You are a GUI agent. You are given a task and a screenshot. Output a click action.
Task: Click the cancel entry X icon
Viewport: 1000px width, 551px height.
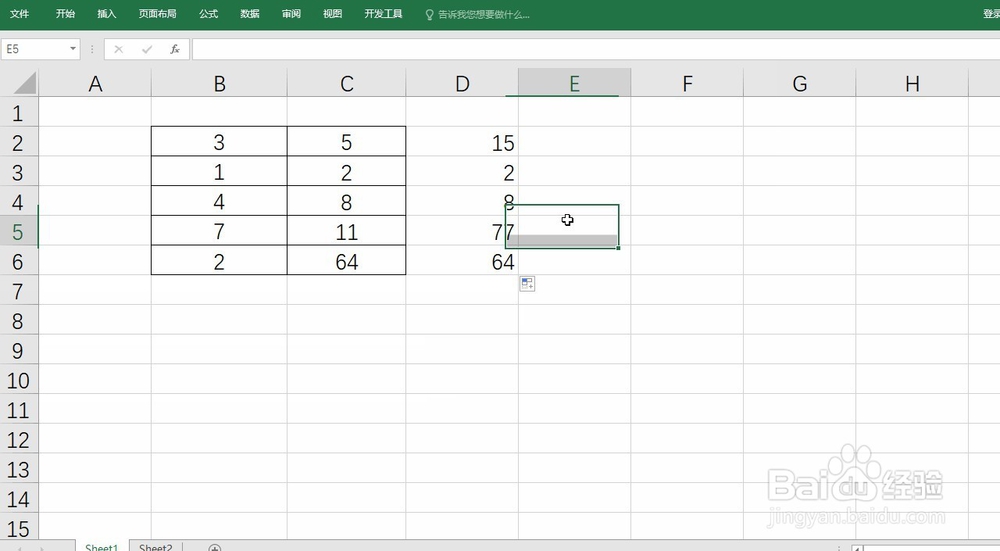[x=119, y=49]
